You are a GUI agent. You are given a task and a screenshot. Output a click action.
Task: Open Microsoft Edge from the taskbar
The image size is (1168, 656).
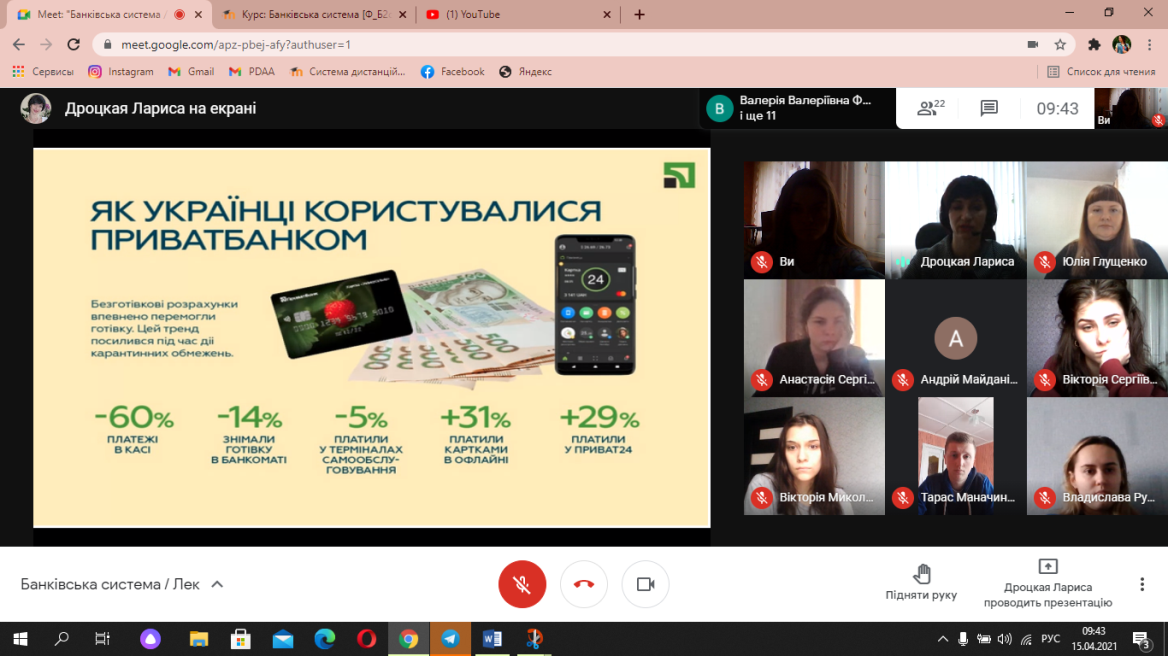[x=325, y=639]
